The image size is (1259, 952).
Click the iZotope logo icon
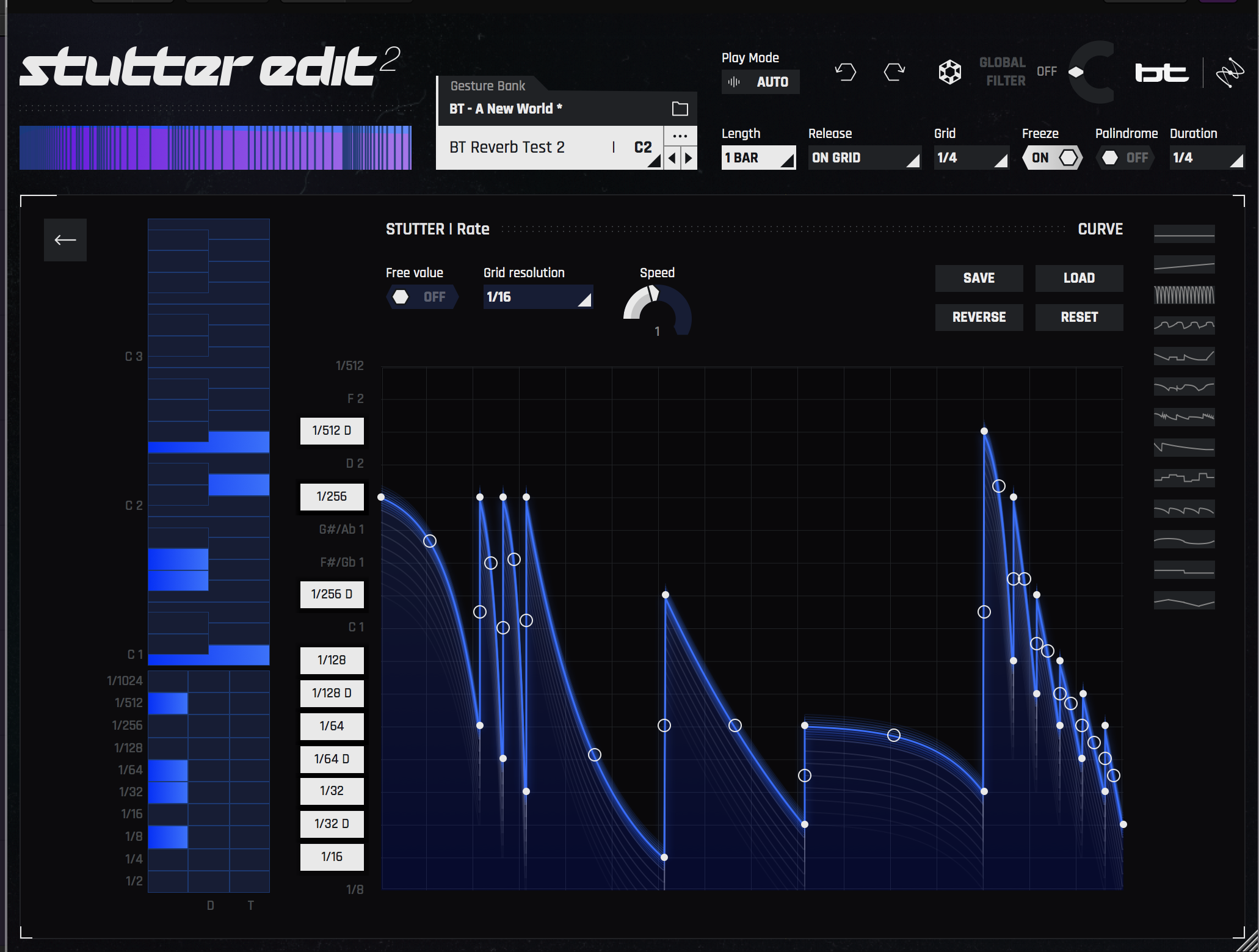click(1229, 73)
